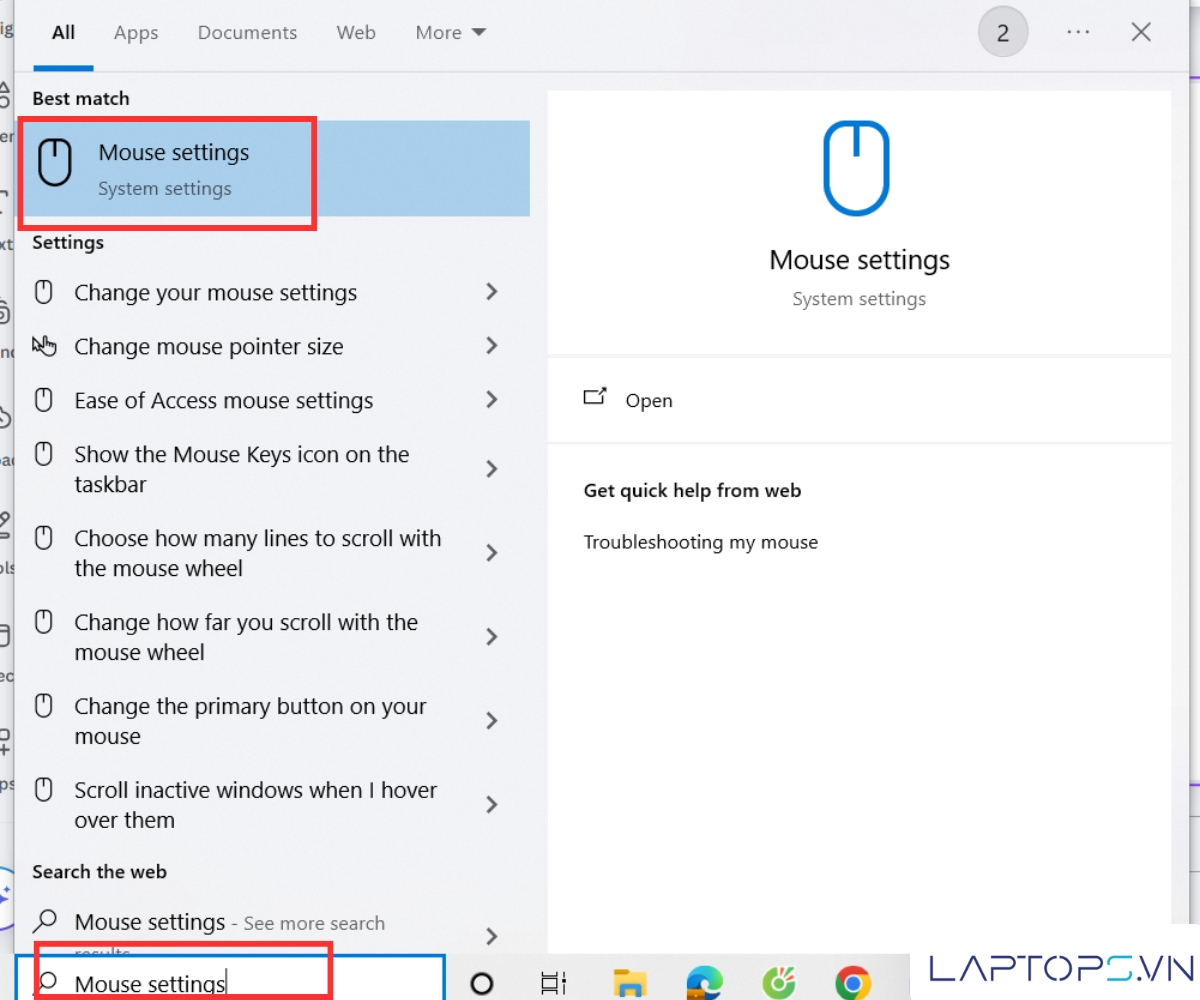Launch Google Chrome from taskbar
The image size is (1200, 1000).
(853, 983)
